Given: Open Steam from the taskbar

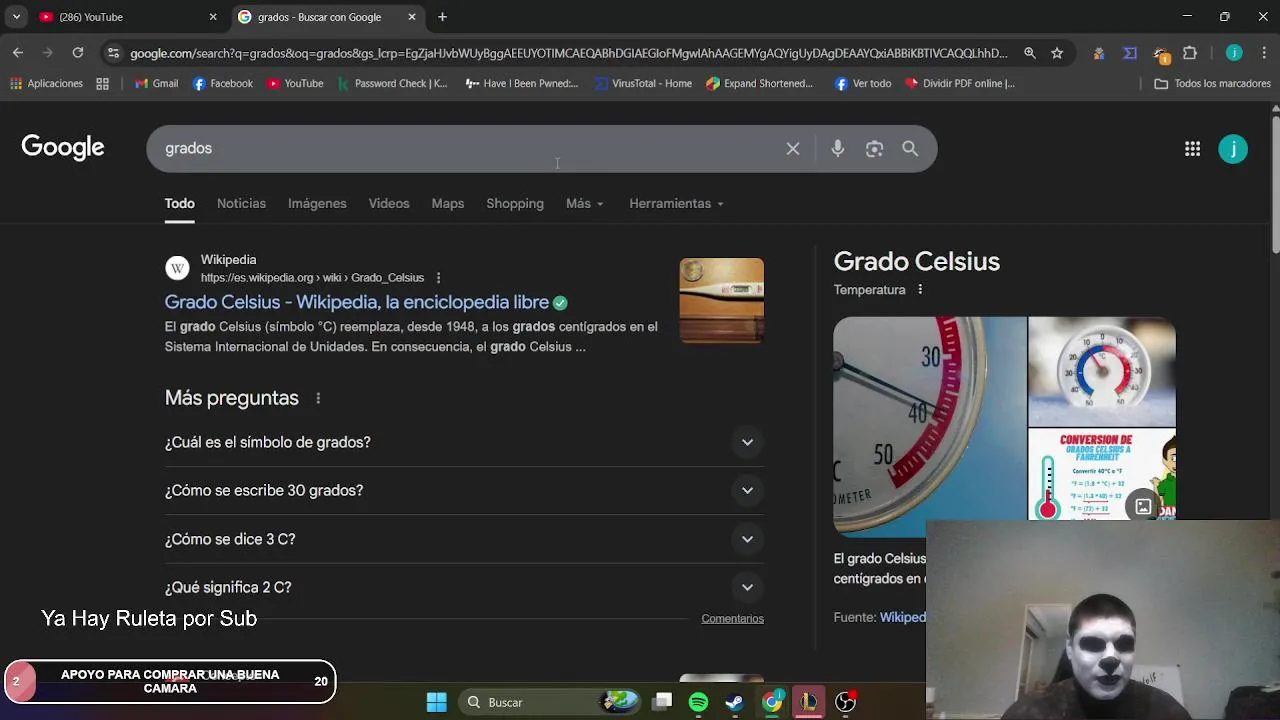Looking at the screenshot, I should 734,702.
